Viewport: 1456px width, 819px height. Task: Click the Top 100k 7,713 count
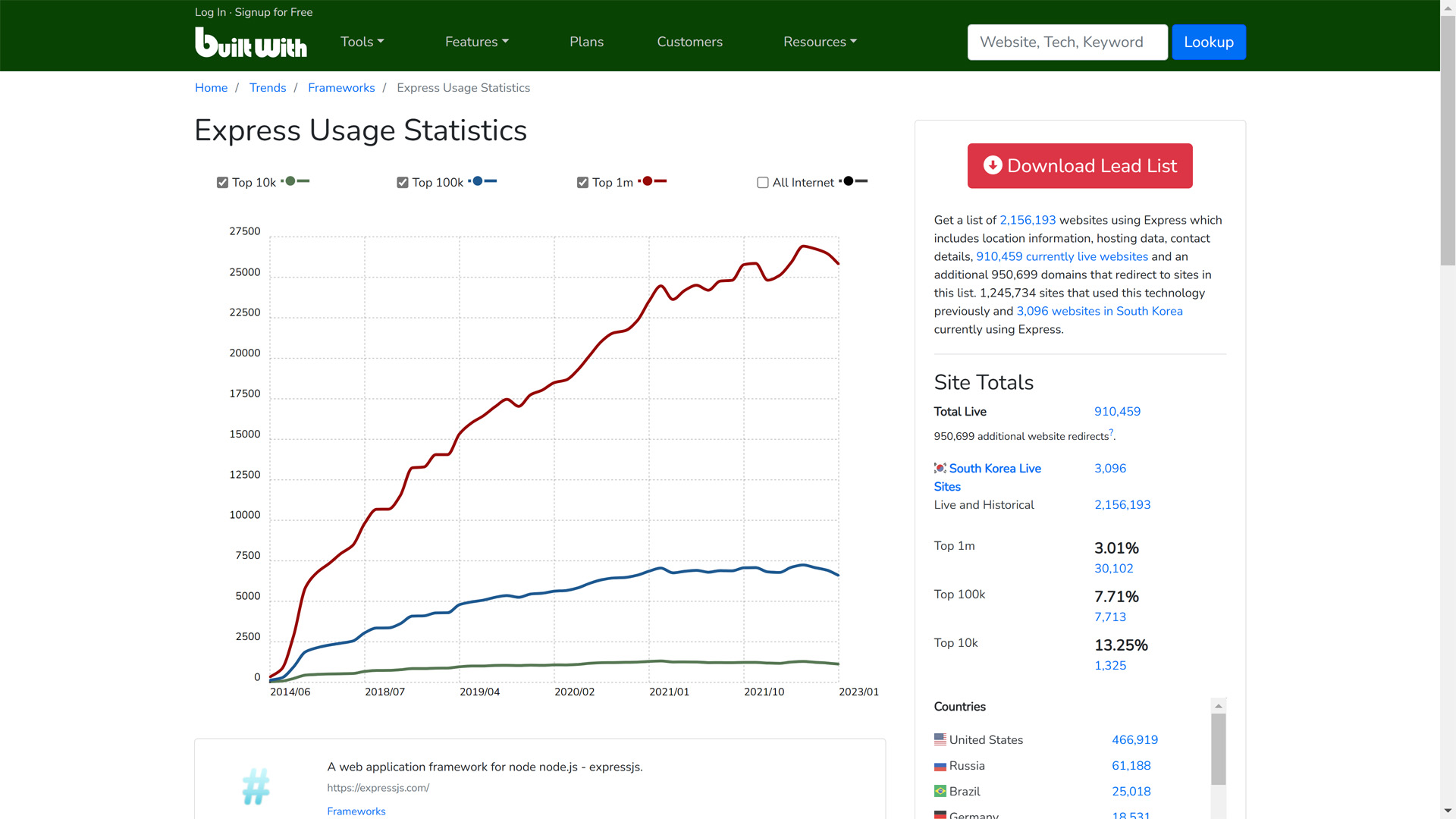click(x=1110, y=617)
